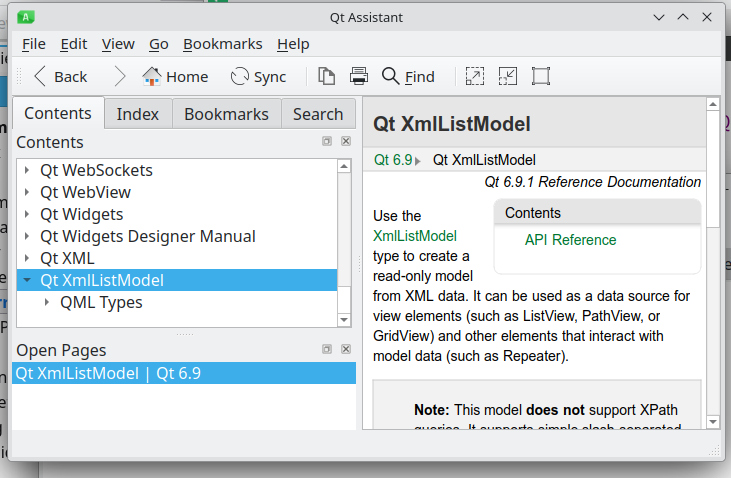Viewport: 731px width, 478px height.
Task: Select Qt XML in contents tree
Action: [67, 258]
